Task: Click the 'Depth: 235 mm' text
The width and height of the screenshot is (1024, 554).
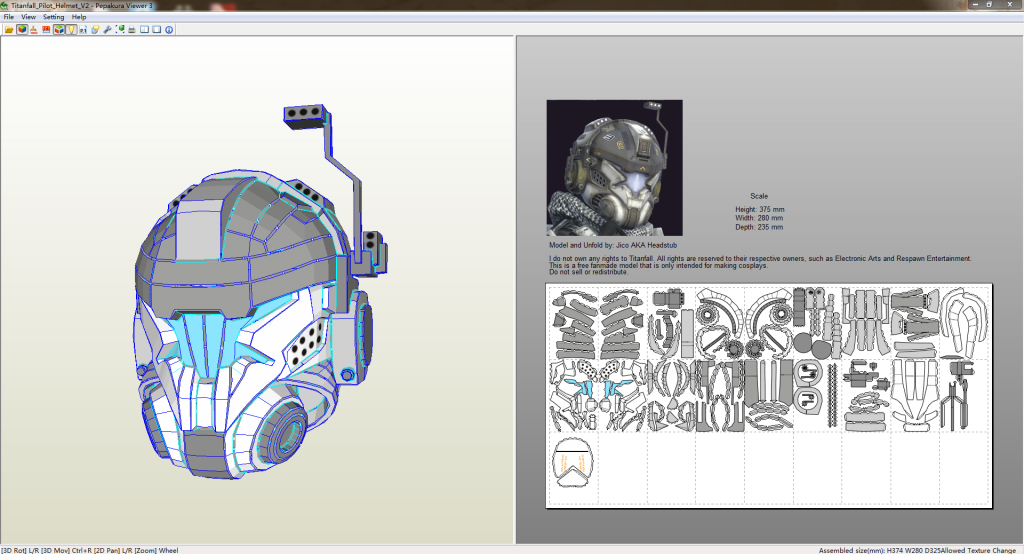Action: (x=759, y=227)
